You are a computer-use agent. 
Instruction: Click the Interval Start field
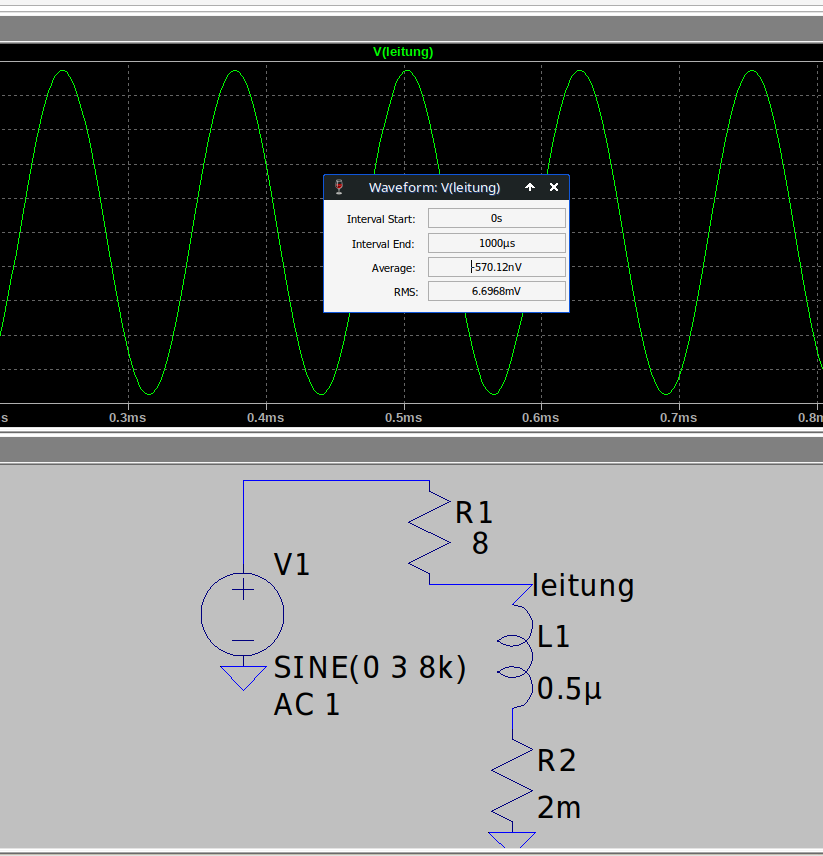coord(496,218)
